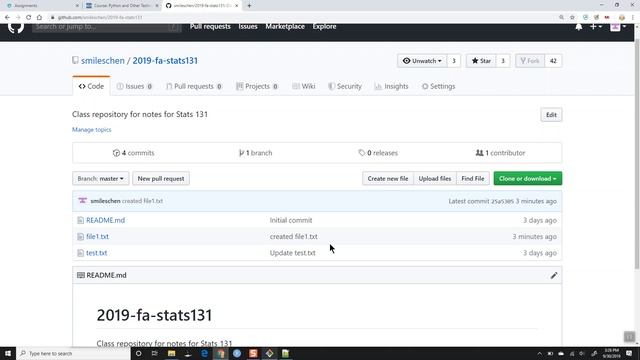The width and height of the screenshot is (640, 360).
Task: Expand Clone or download dropdown
Action: (528, 178)
